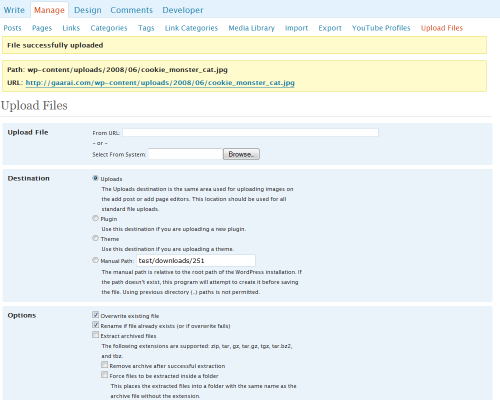Go to the Developer tab
The image size is (500, 400).
[x=183, y=10]
